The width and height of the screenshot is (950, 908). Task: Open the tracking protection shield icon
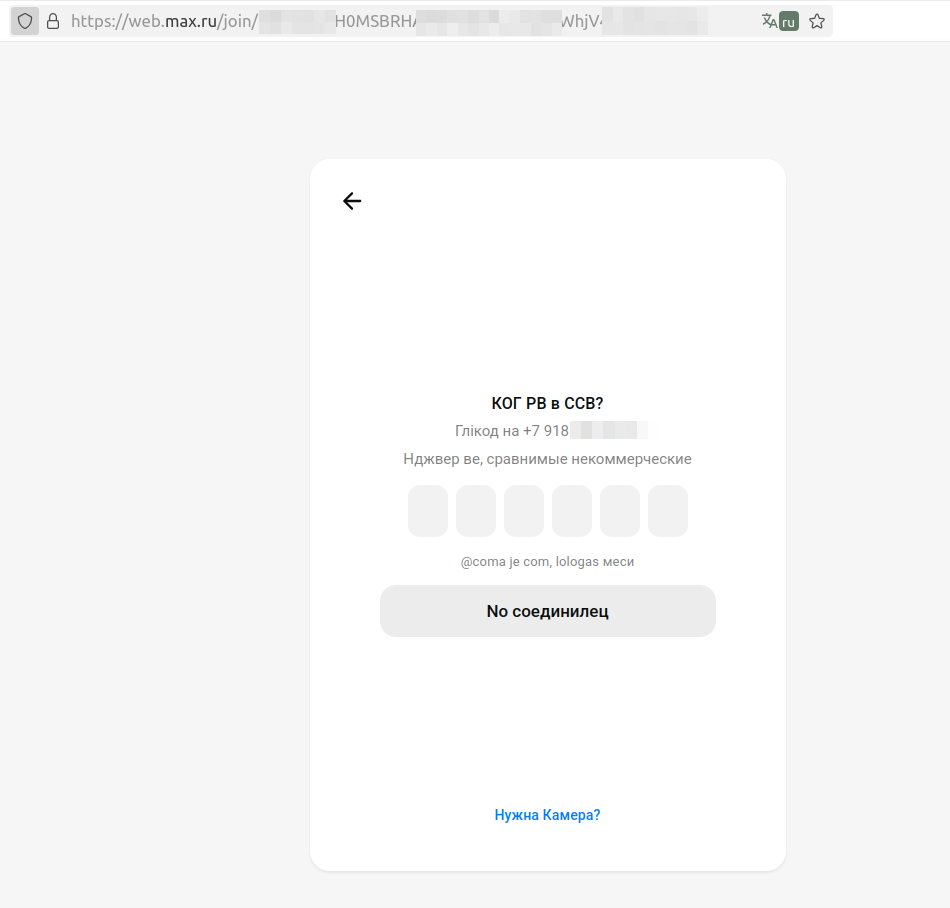(25, 21)
